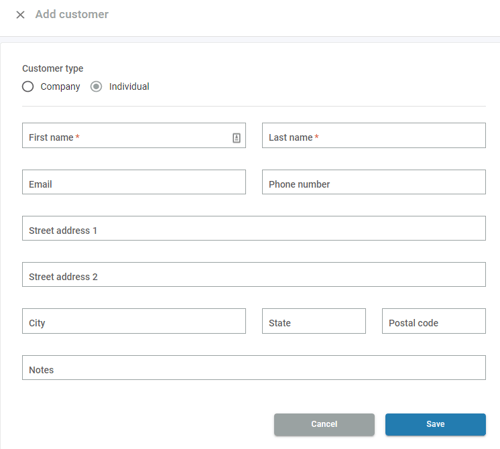The height and width of the screenshot is (449, 500).
Task: Save the new customer
Action: pyautogui.click(x=436, y=424)
